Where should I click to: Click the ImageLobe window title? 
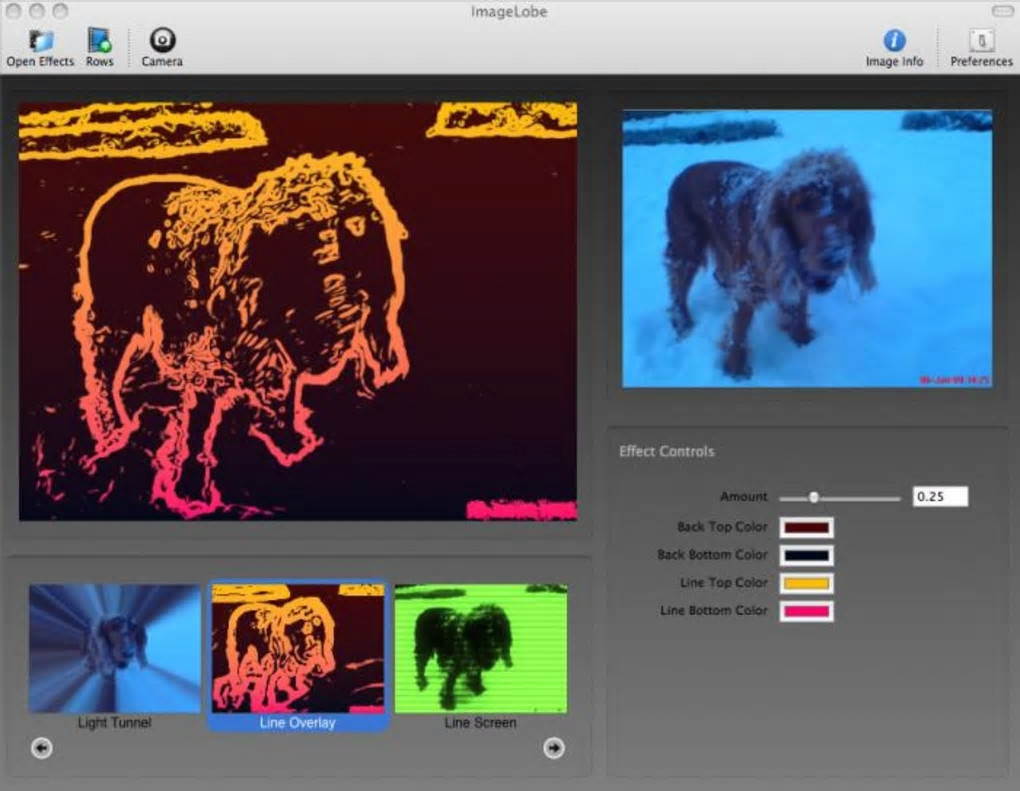point(509,12)
